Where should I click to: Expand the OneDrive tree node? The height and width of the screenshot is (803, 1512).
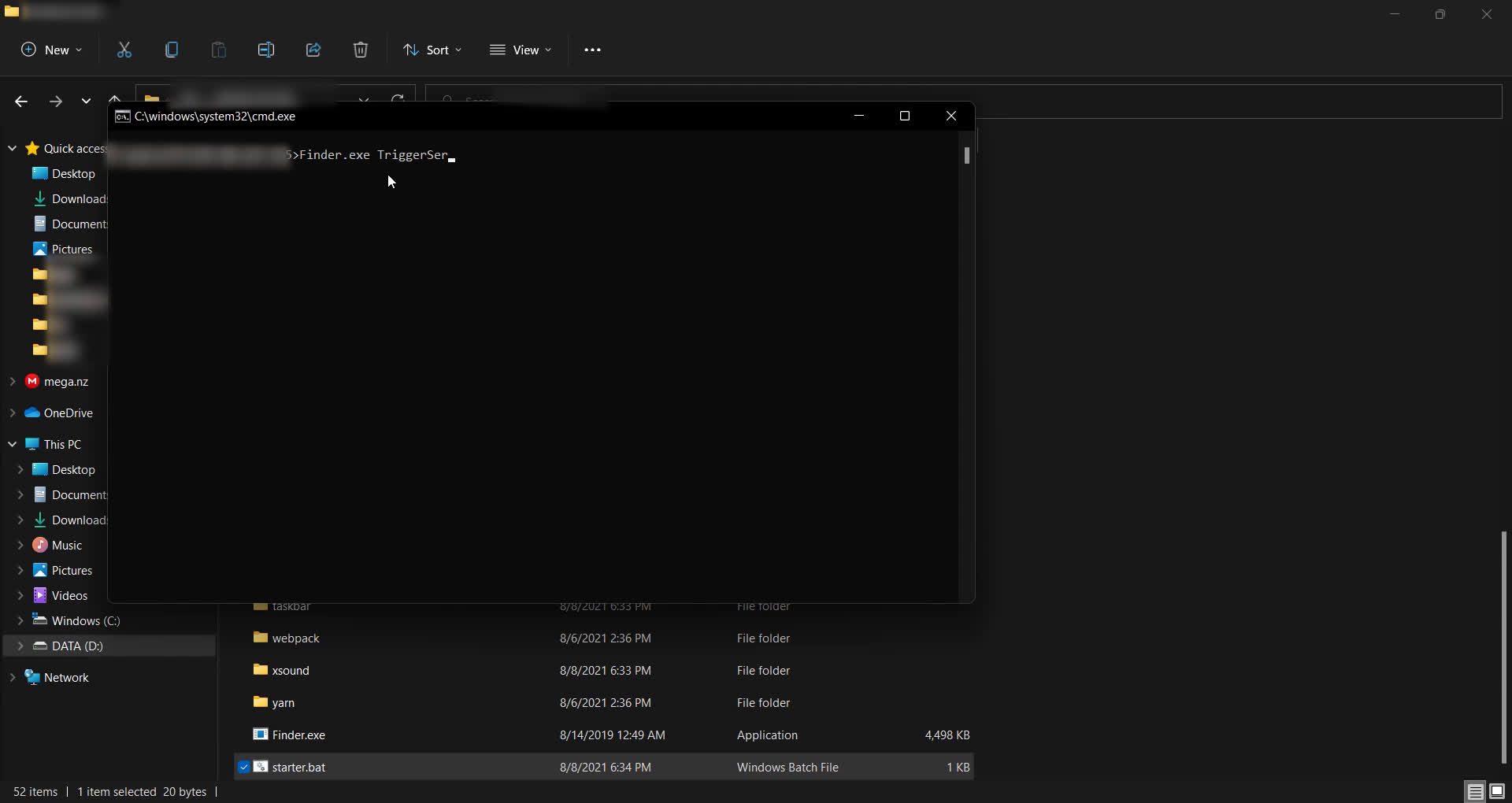click(13, 413)
